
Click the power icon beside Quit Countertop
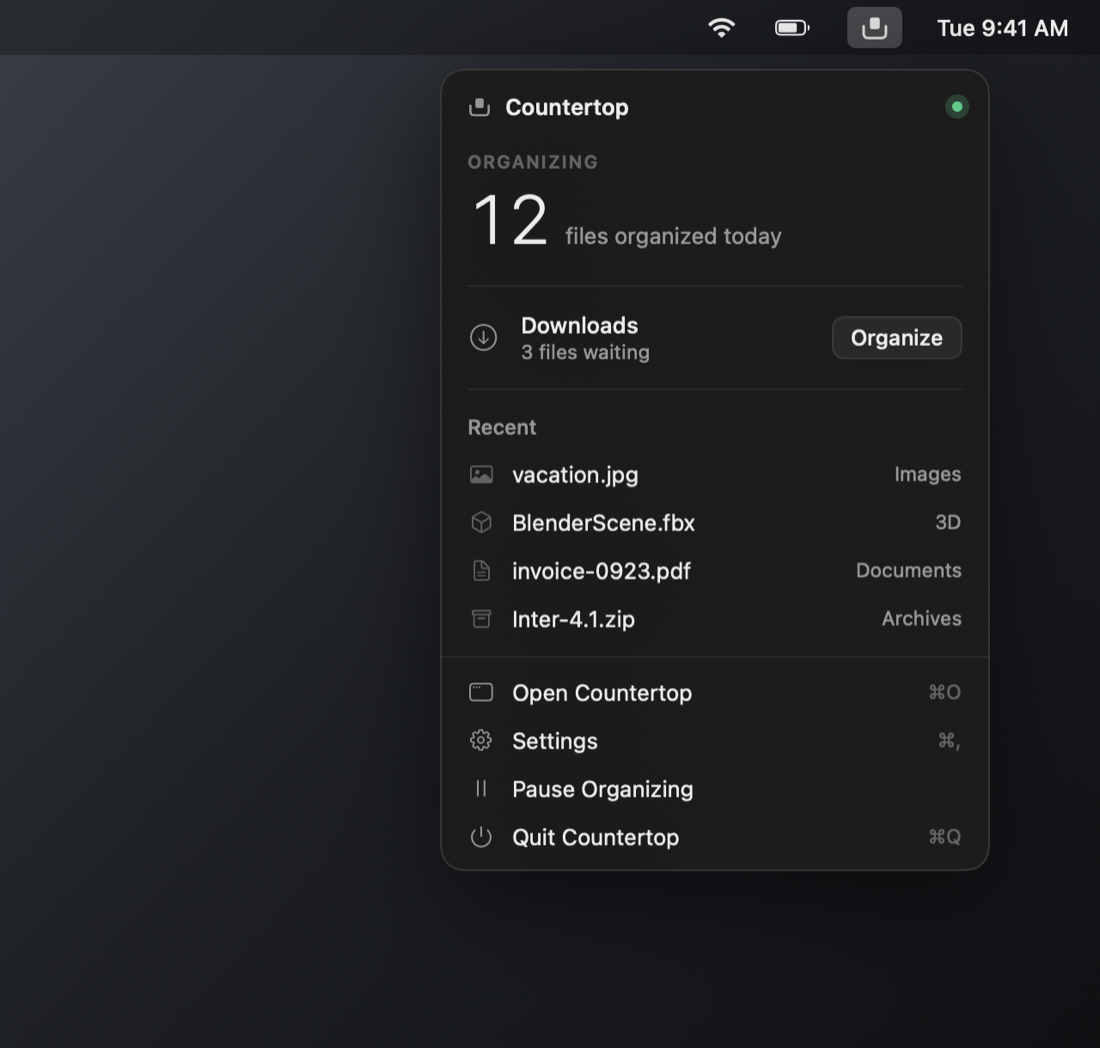tap(481, 837)
